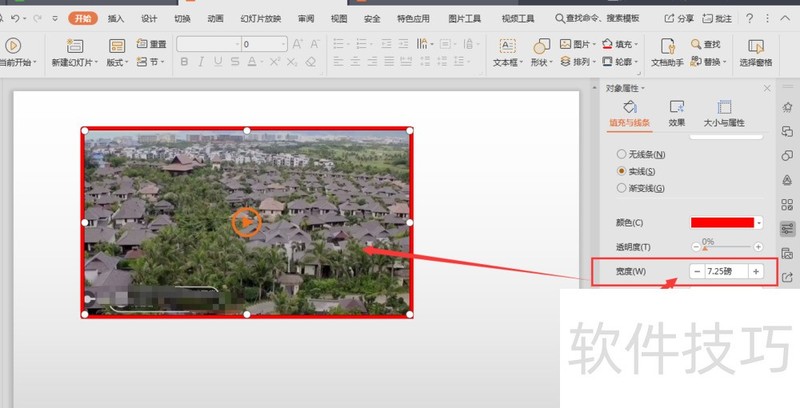This screenshot has width=800, height=408.
Task: Increase font size with A+ icon
Action: click(x=298, y=44)
